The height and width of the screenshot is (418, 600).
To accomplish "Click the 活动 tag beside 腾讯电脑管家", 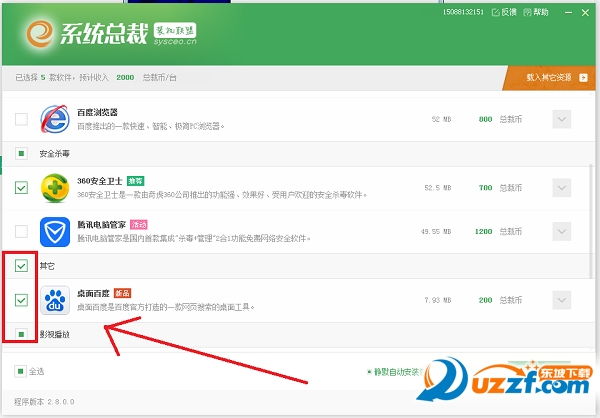I will 139,224.
